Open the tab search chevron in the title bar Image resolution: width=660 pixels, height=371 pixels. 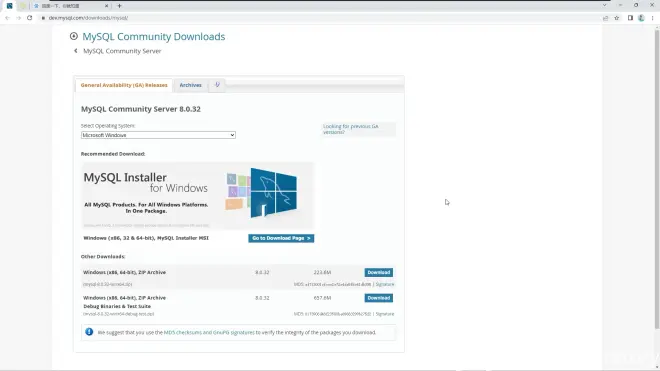604,5
